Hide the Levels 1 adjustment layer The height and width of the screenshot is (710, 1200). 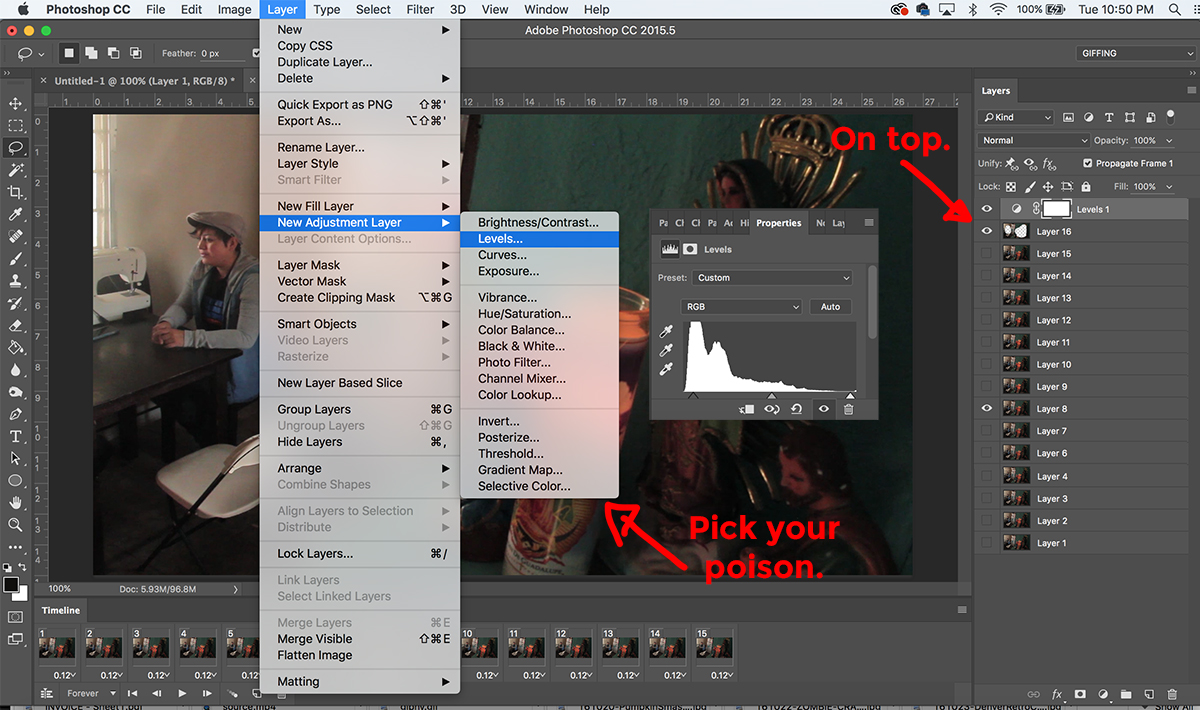tap(987, 209)
